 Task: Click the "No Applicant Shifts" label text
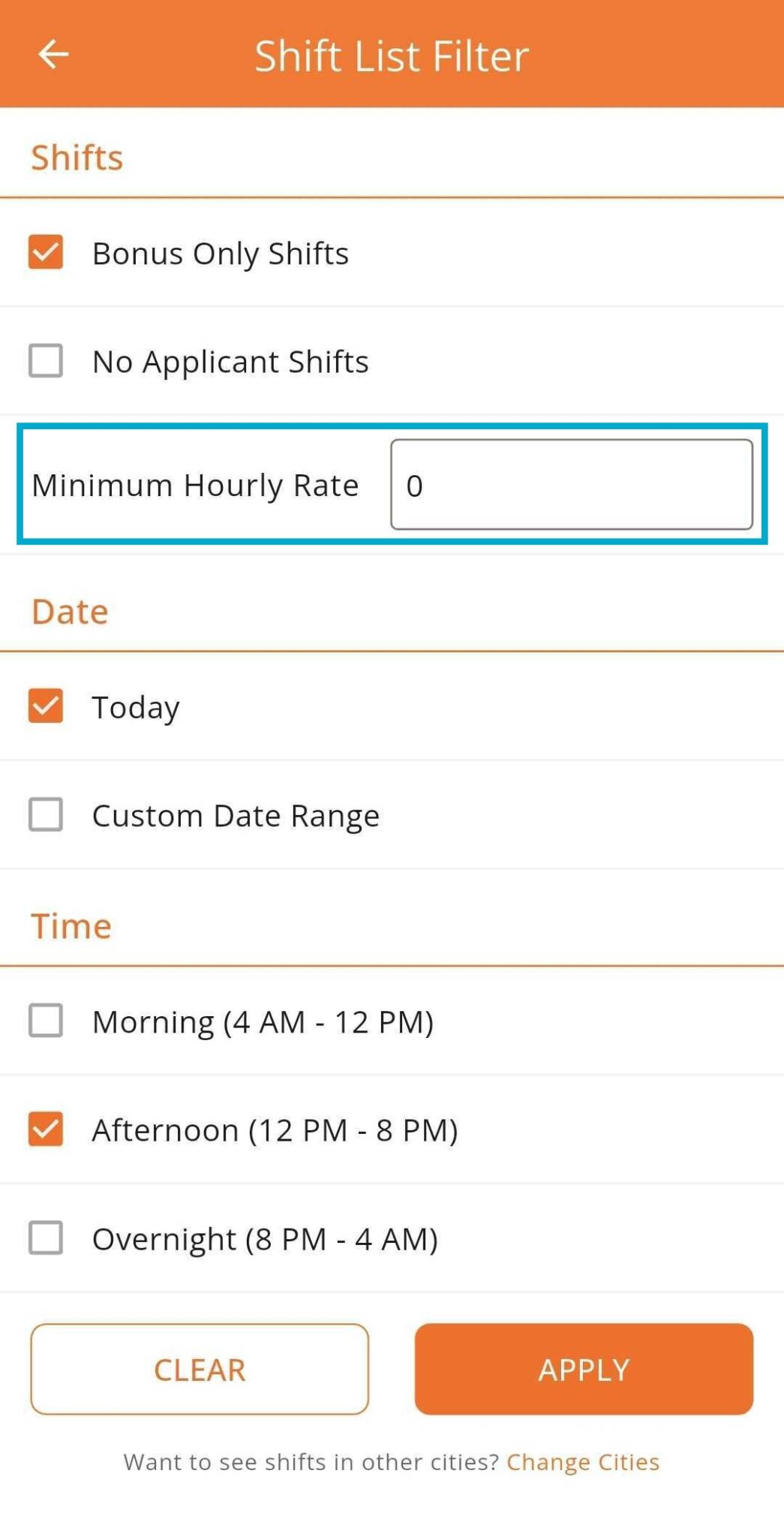[x=230, y=362]
